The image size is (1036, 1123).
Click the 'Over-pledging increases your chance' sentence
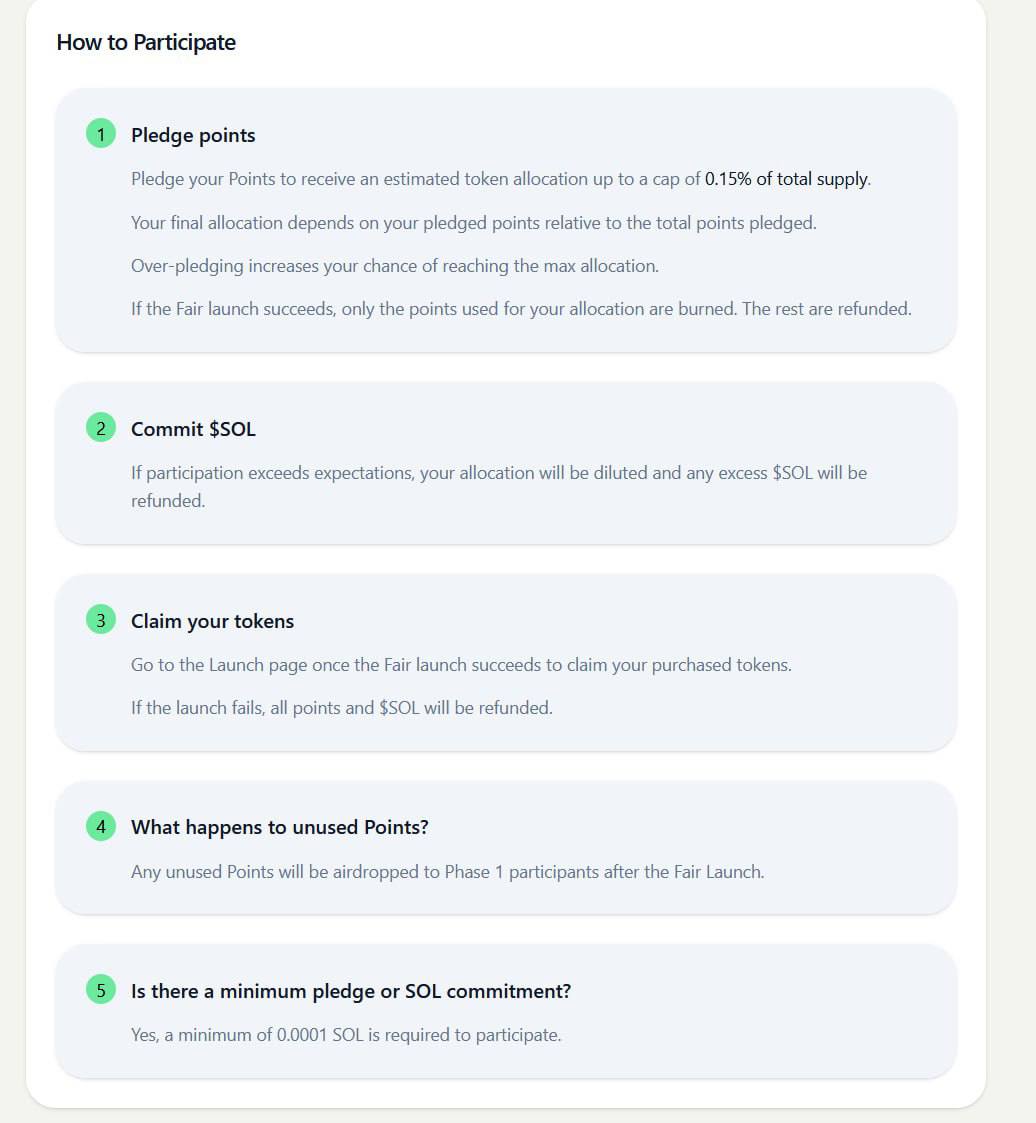point(394,266)
